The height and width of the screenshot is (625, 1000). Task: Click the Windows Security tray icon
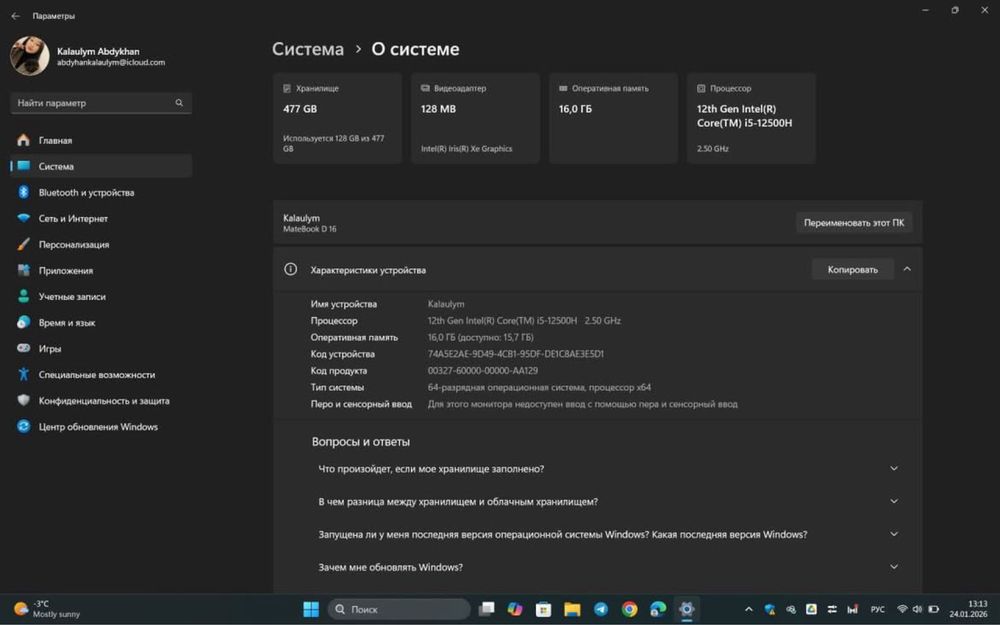pyautogui.click(x=770, y=610)
